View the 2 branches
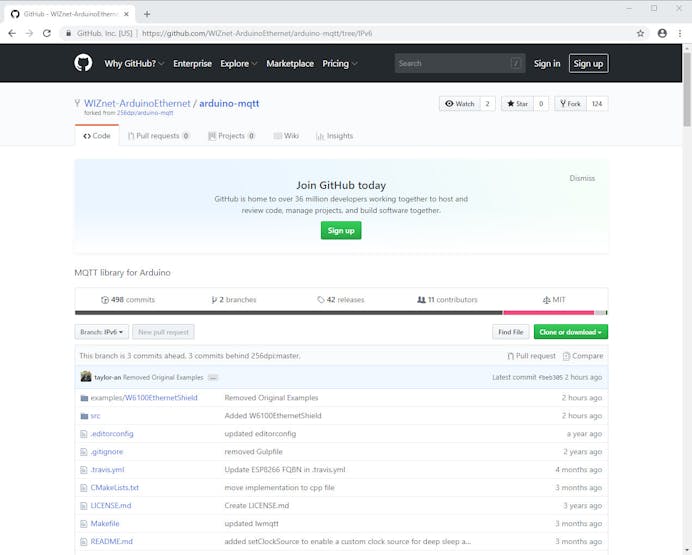 coord(233,300)
